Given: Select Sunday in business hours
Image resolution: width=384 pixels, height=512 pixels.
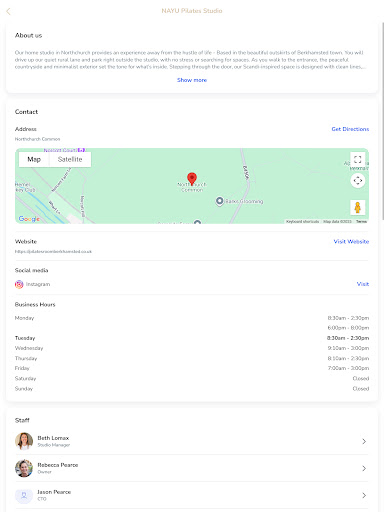Looking at the screenshot, I should [x=24, y=389].
